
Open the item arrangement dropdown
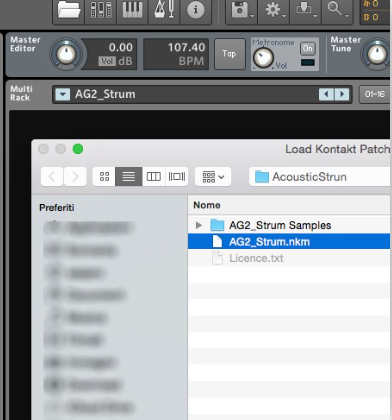(x=213, y=177)
